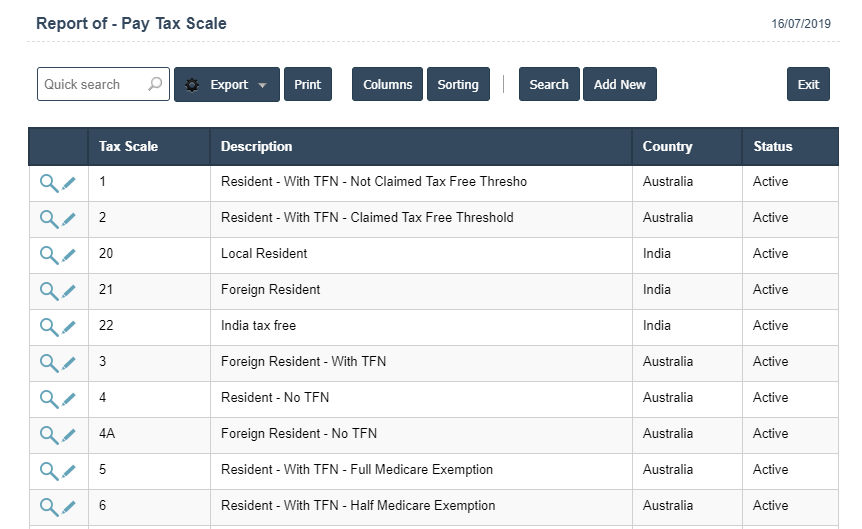862x529 pixels.
Task: Open the Export dropdown menu
Action: [x=226, y=85]
